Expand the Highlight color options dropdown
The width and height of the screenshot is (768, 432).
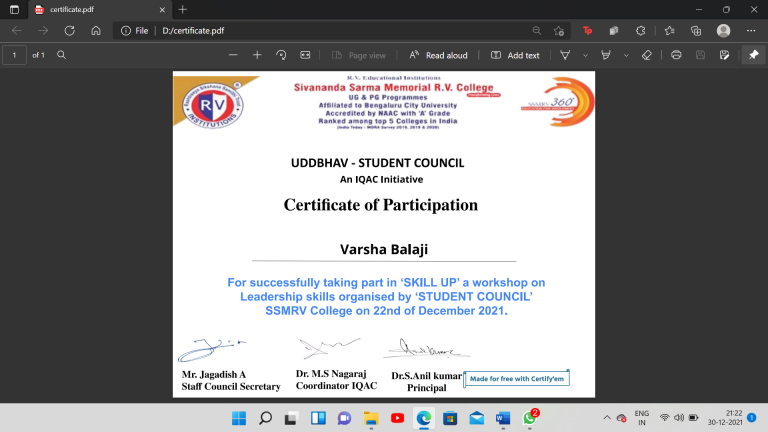[626, 55]
